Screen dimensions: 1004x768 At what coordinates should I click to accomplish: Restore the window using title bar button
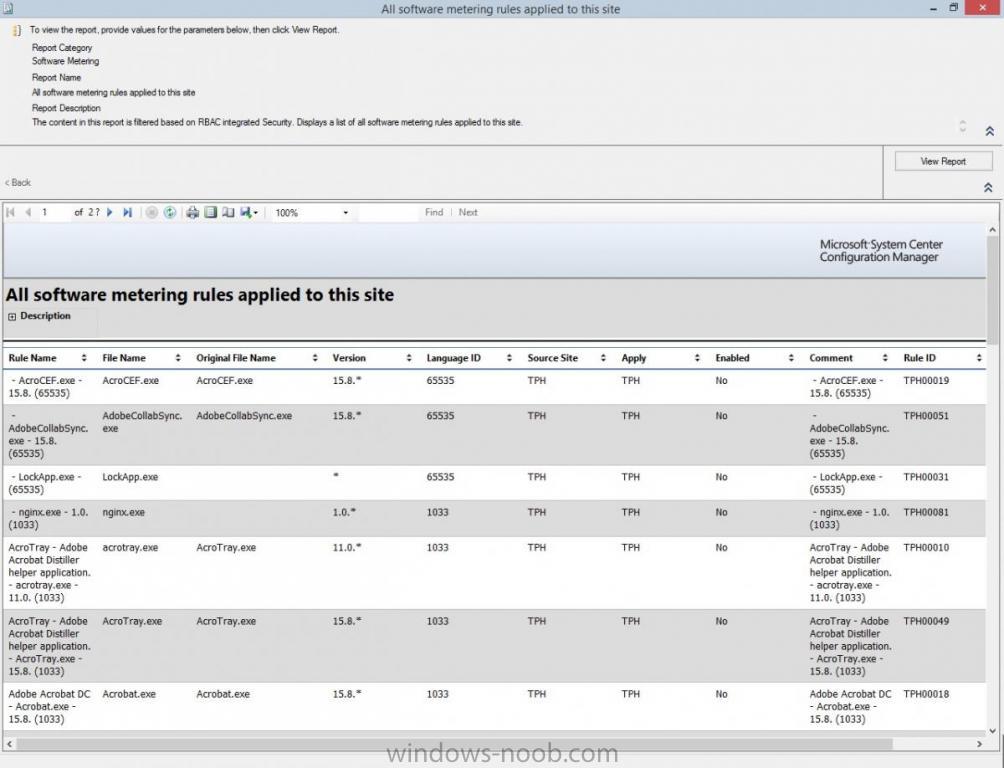953,8
